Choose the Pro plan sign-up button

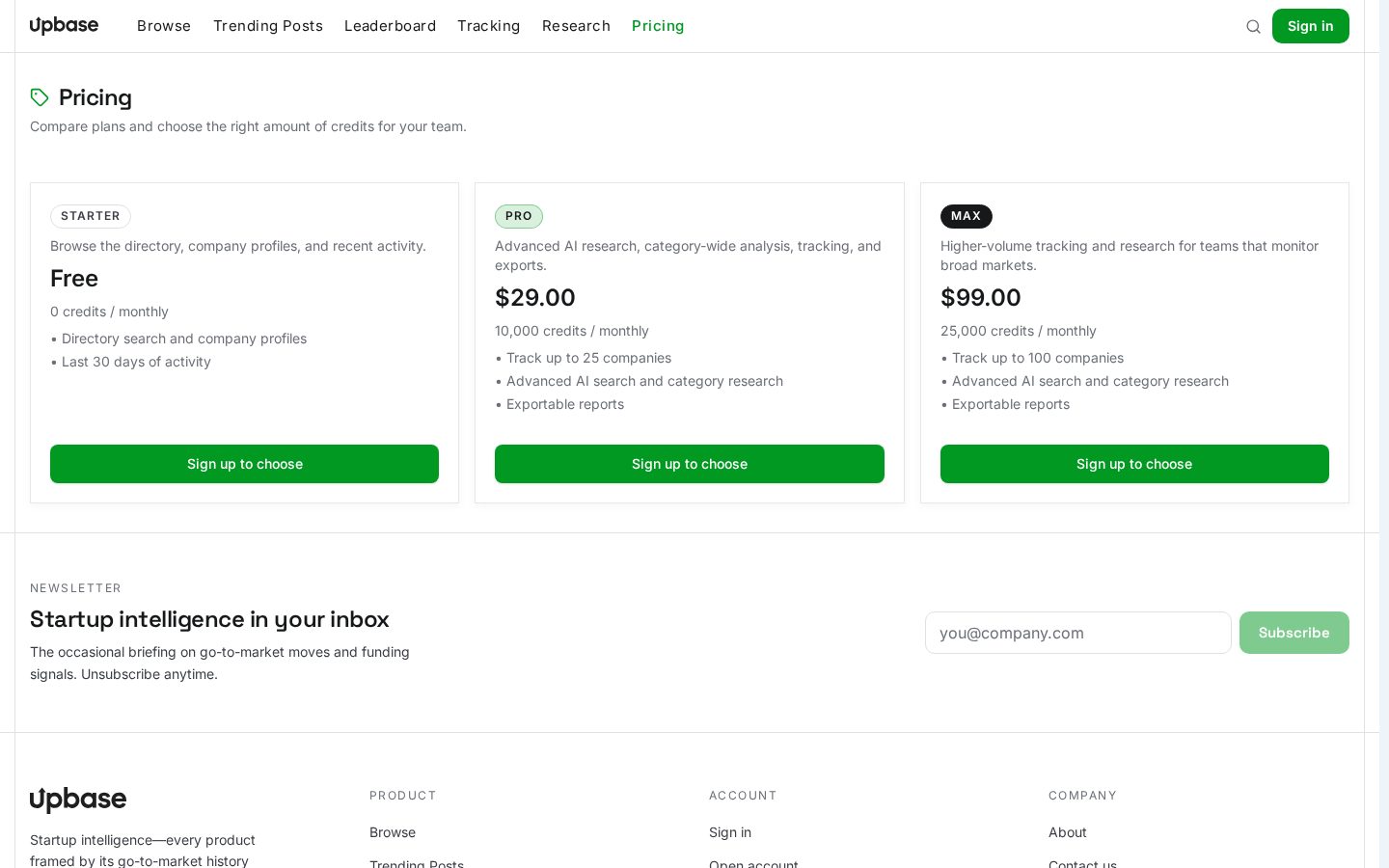click(x=690, y=464)
